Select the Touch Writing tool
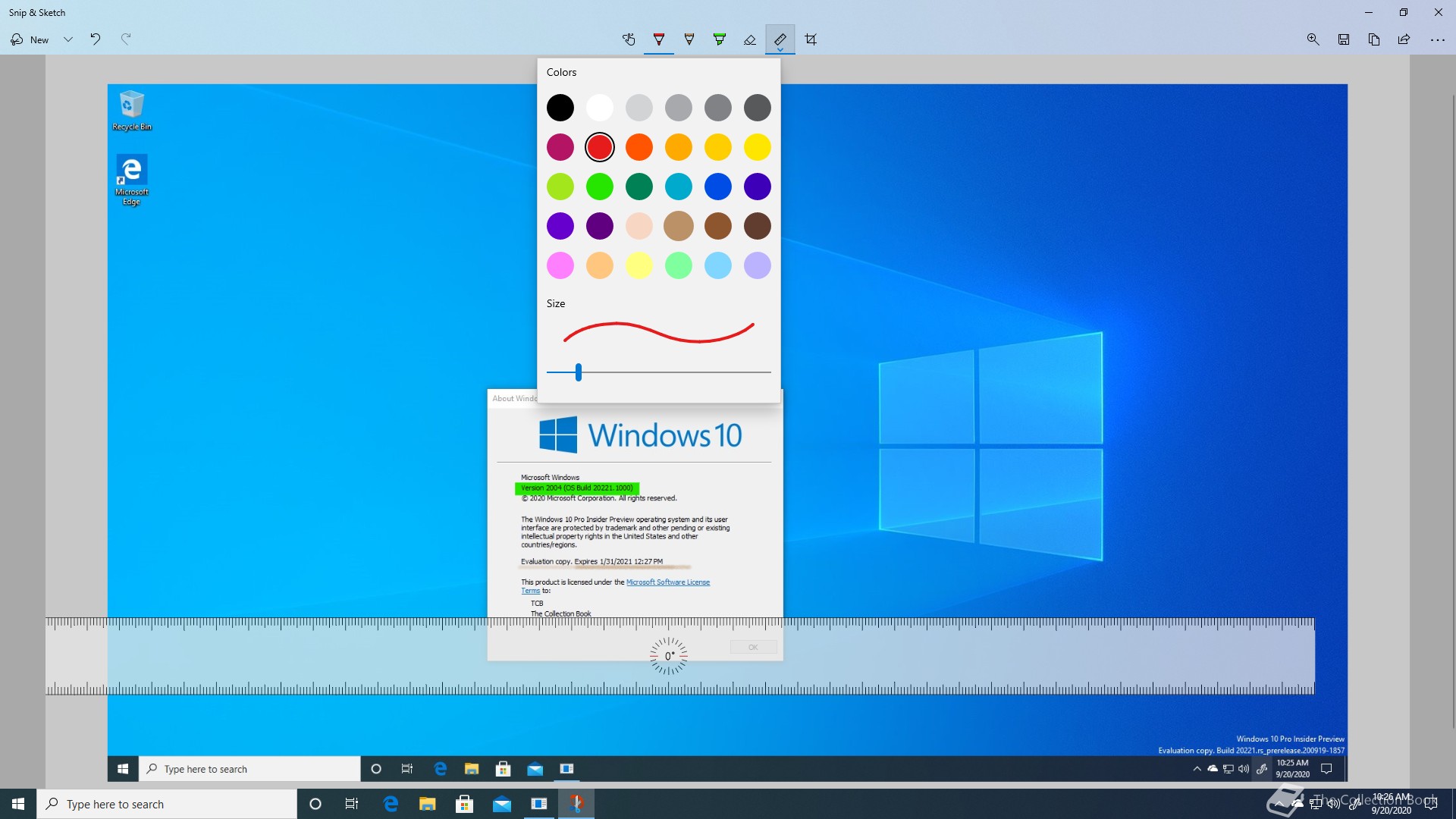Screen dimensions: 1456x819 [x=629, y=39]
